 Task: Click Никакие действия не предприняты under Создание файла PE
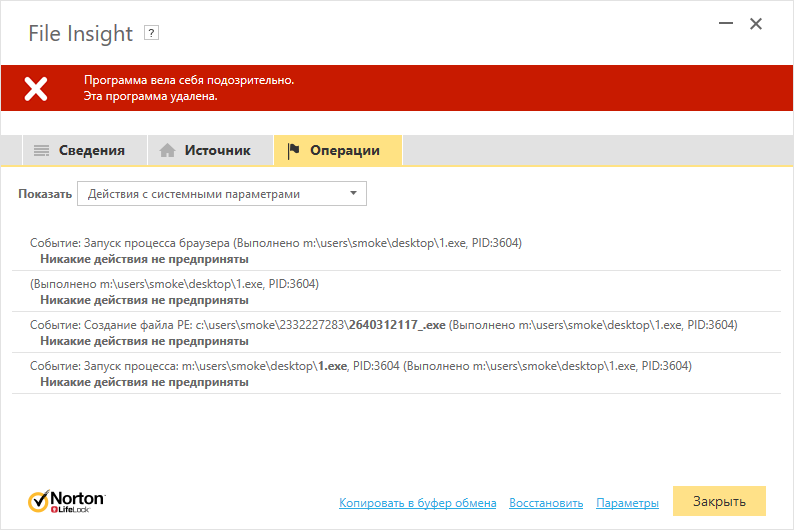pos(144,341)
